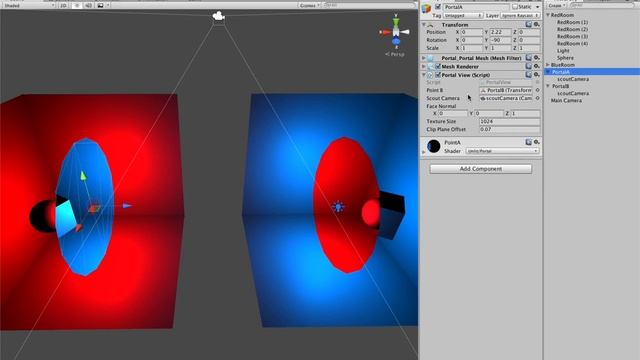Collapse the Transform component
Viewport: 640px width, 360px height.
pyautogui.click(x=424, y=25)
